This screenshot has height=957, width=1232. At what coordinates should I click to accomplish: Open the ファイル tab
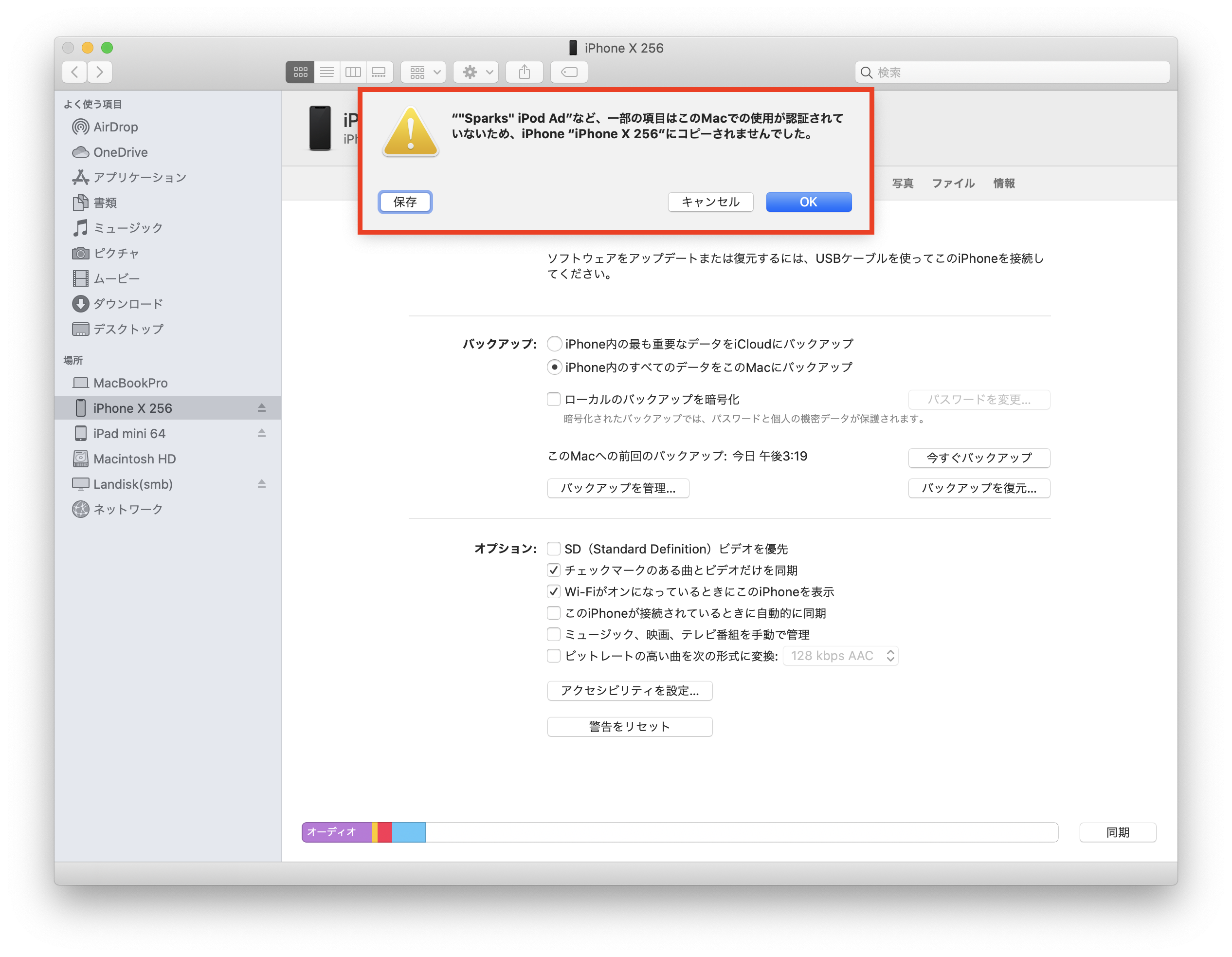(953, 184)
